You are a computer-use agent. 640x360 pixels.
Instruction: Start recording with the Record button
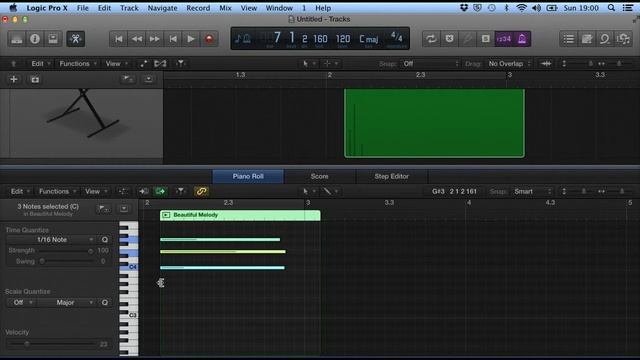(x=209, y=39)
